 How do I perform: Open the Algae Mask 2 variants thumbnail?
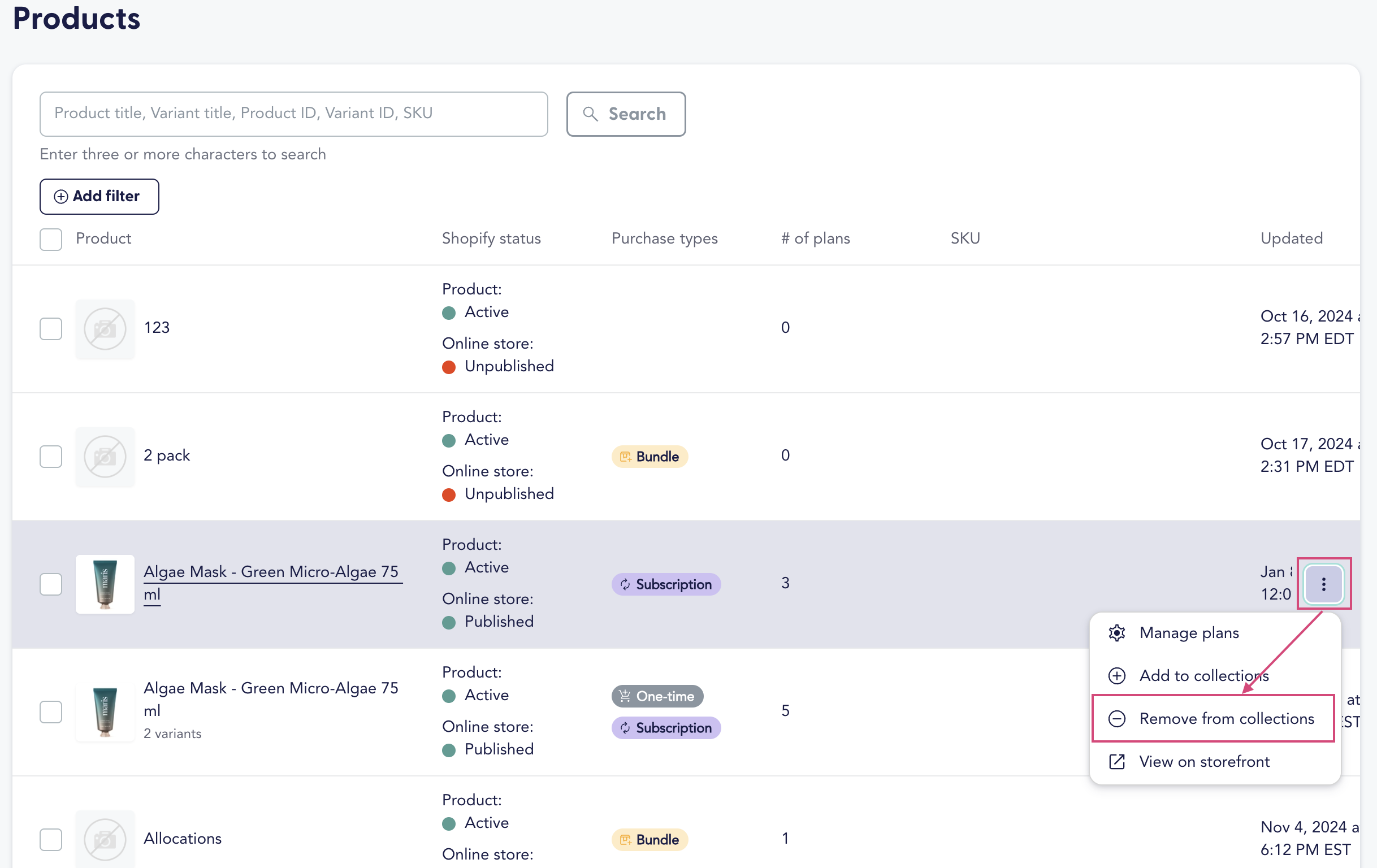click(x=105, y=712)
